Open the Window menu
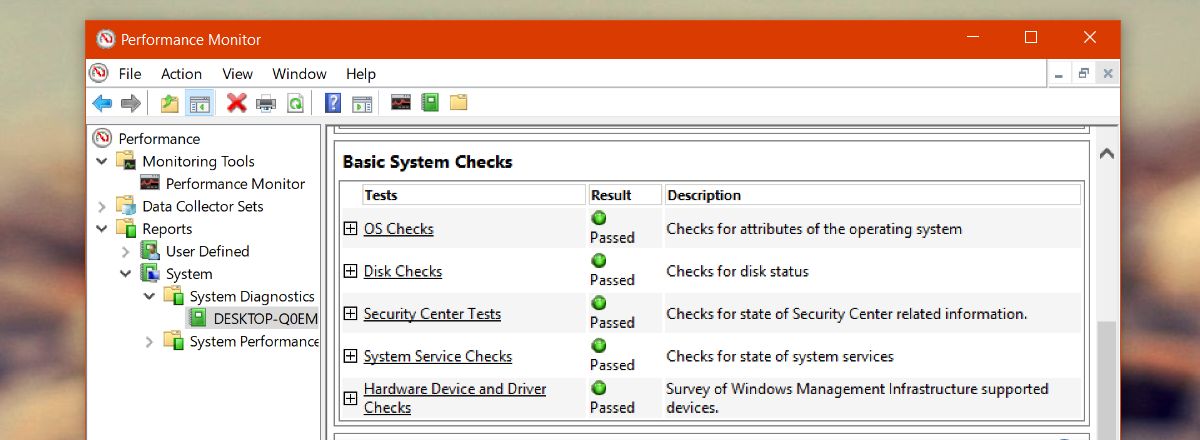This screenshot has height=440, width=1200. pyautogui.click(x=299, y=73)
